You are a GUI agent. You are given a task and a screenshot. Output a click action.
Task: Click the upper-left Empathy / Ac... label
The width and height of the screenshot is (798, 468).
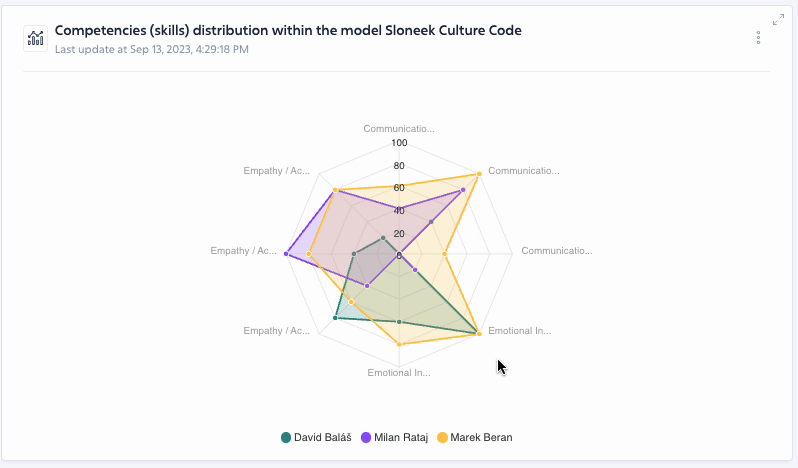tap(277, 170)
